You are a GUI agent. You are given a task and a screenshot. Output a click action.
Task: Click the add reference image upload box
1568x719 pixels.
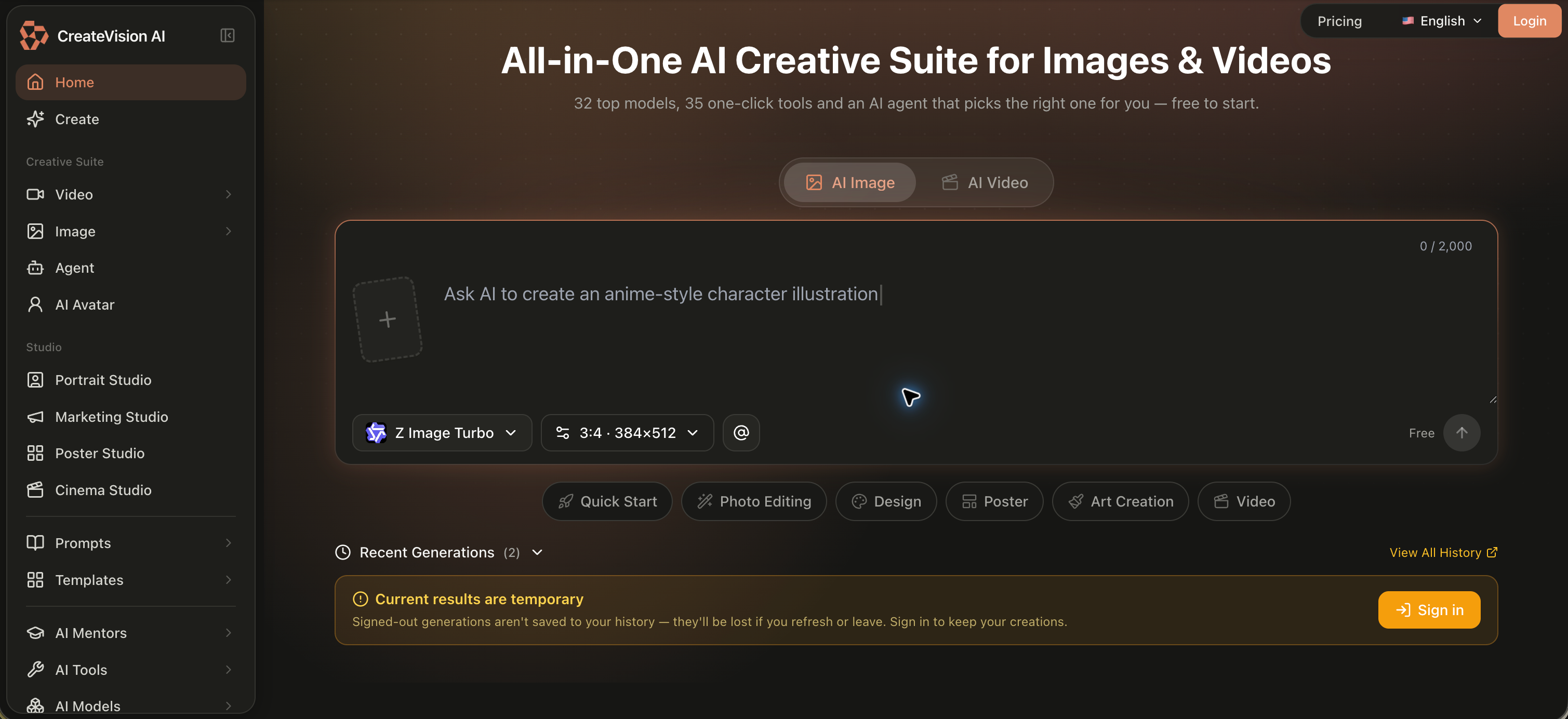pos(387,319)
